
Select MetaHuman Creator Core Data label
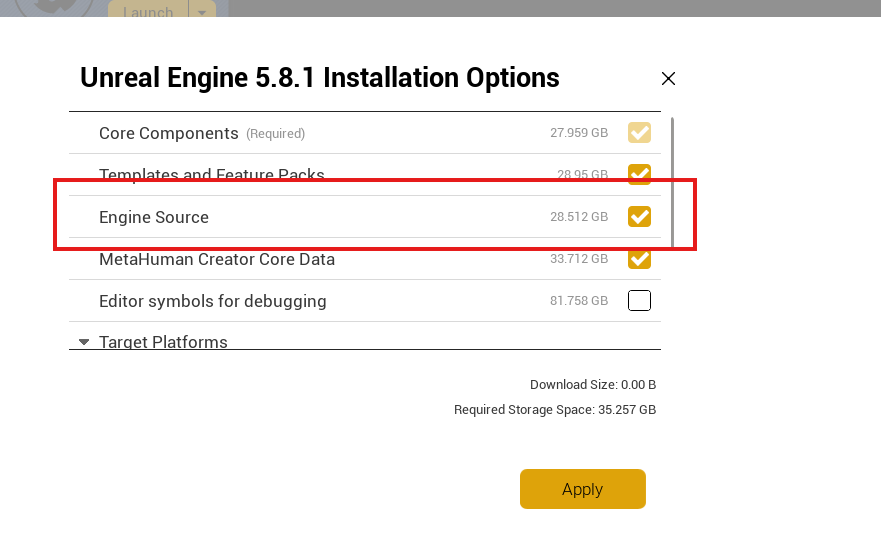pos(217,259)
